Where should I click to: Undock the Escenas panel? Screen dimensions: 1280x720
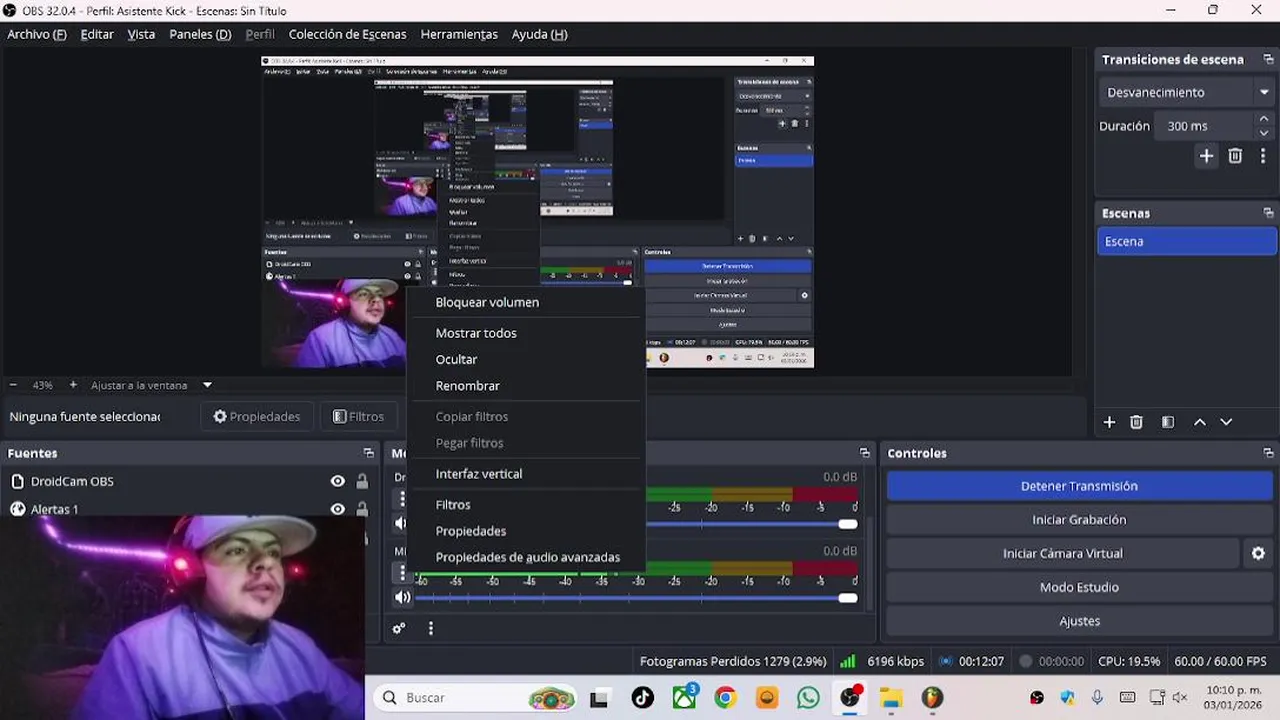tap(1268, 213)
